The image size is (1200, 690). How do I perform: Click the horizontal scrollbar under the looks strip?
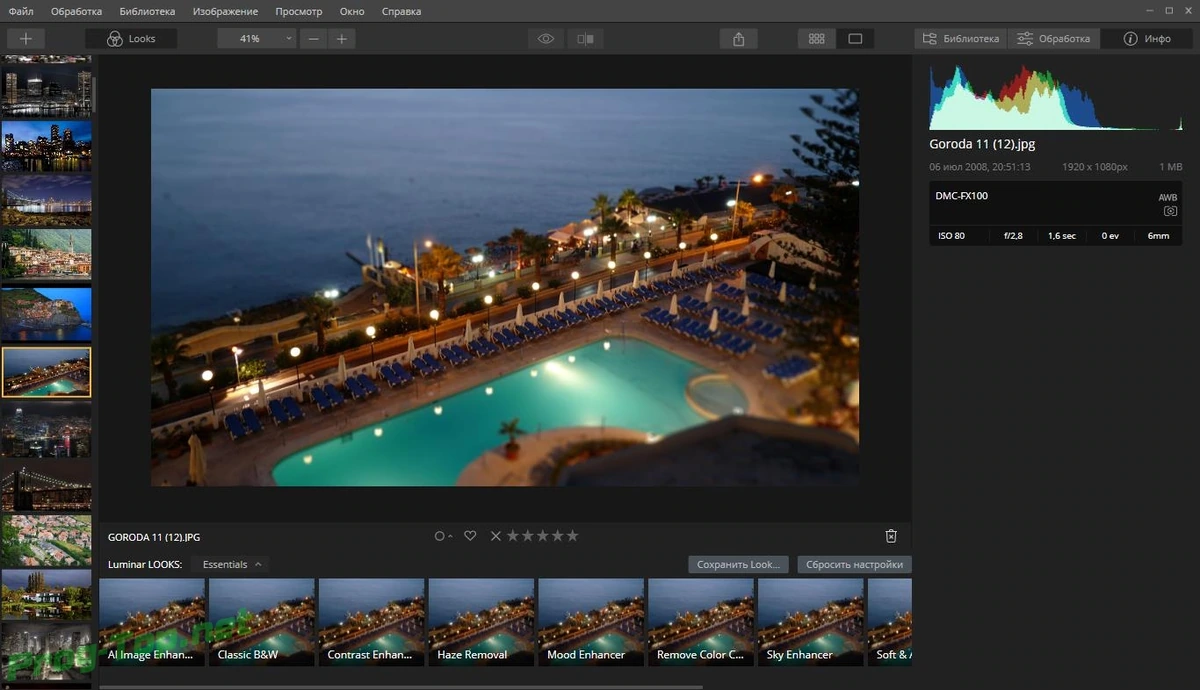(400, 686)
